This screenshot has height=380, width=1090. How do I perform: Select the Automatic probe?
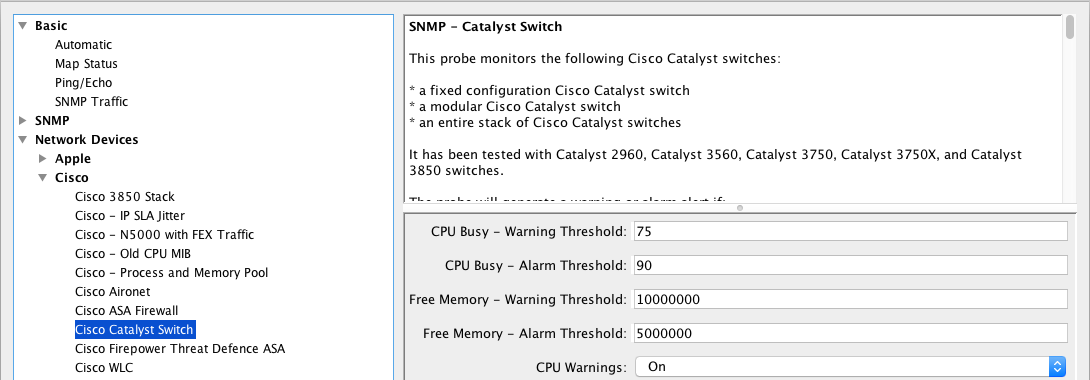click(x=83, y=44)
